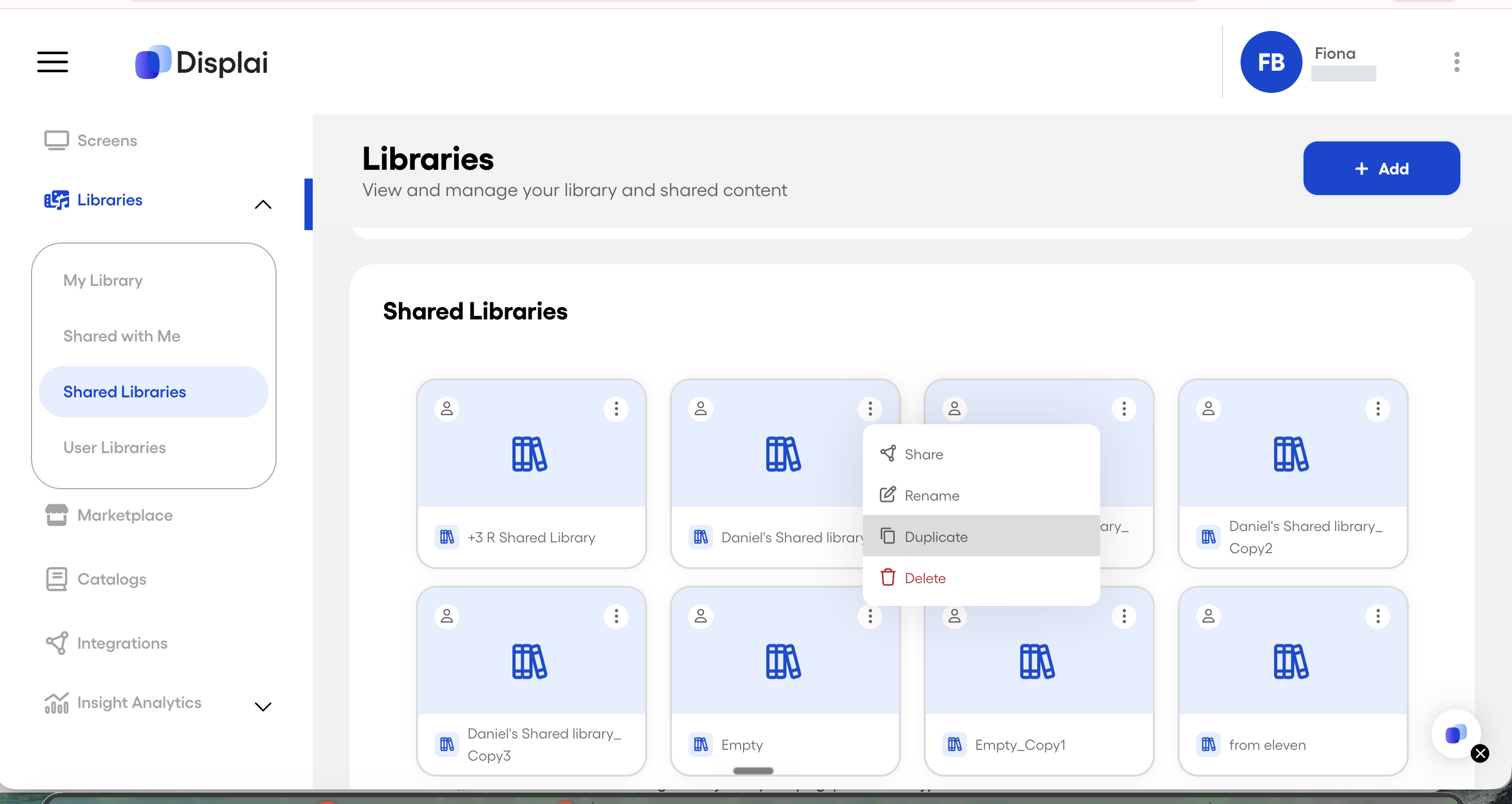This screenshot has height=804, width=1512.
Task: Click the FB user avatar
Action: [1271, 61]
